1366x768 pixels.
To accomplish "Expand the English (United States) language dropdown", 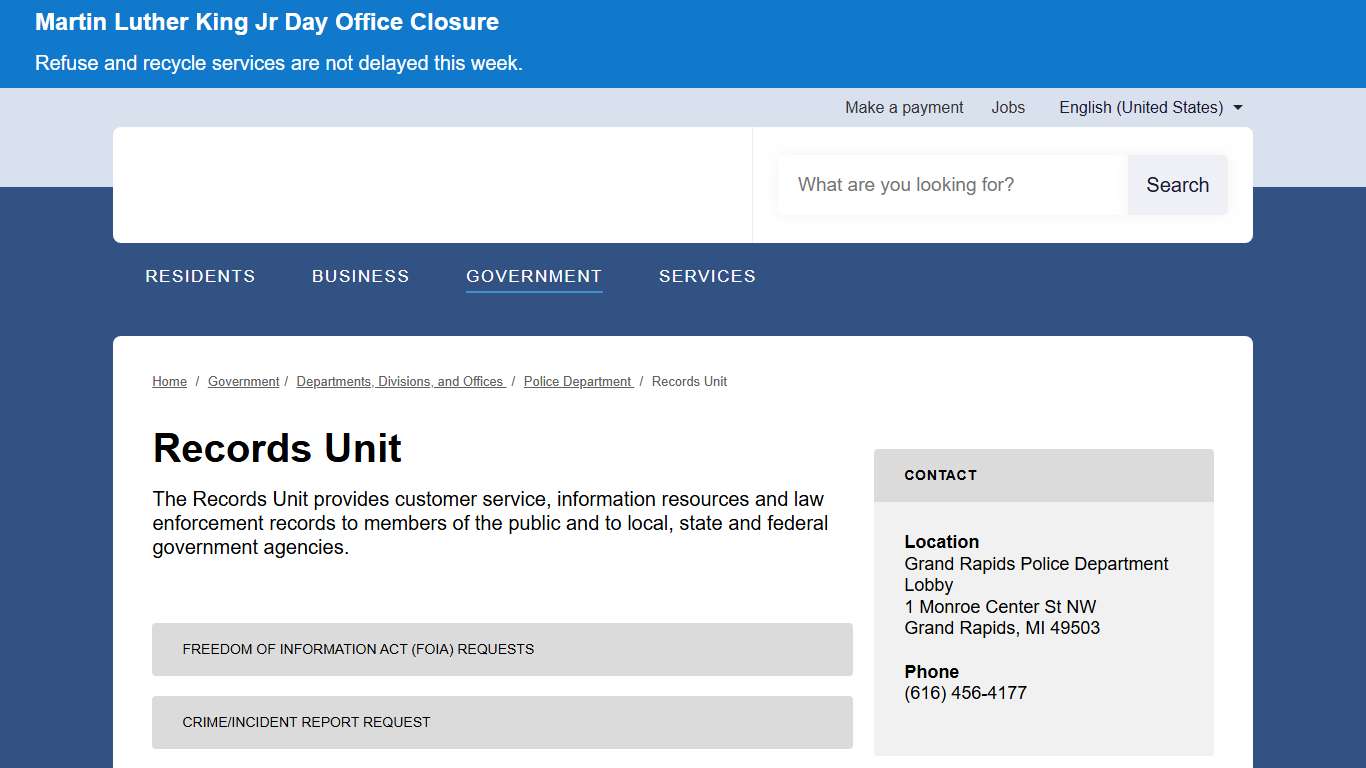I will click(x=1150, y=107).
